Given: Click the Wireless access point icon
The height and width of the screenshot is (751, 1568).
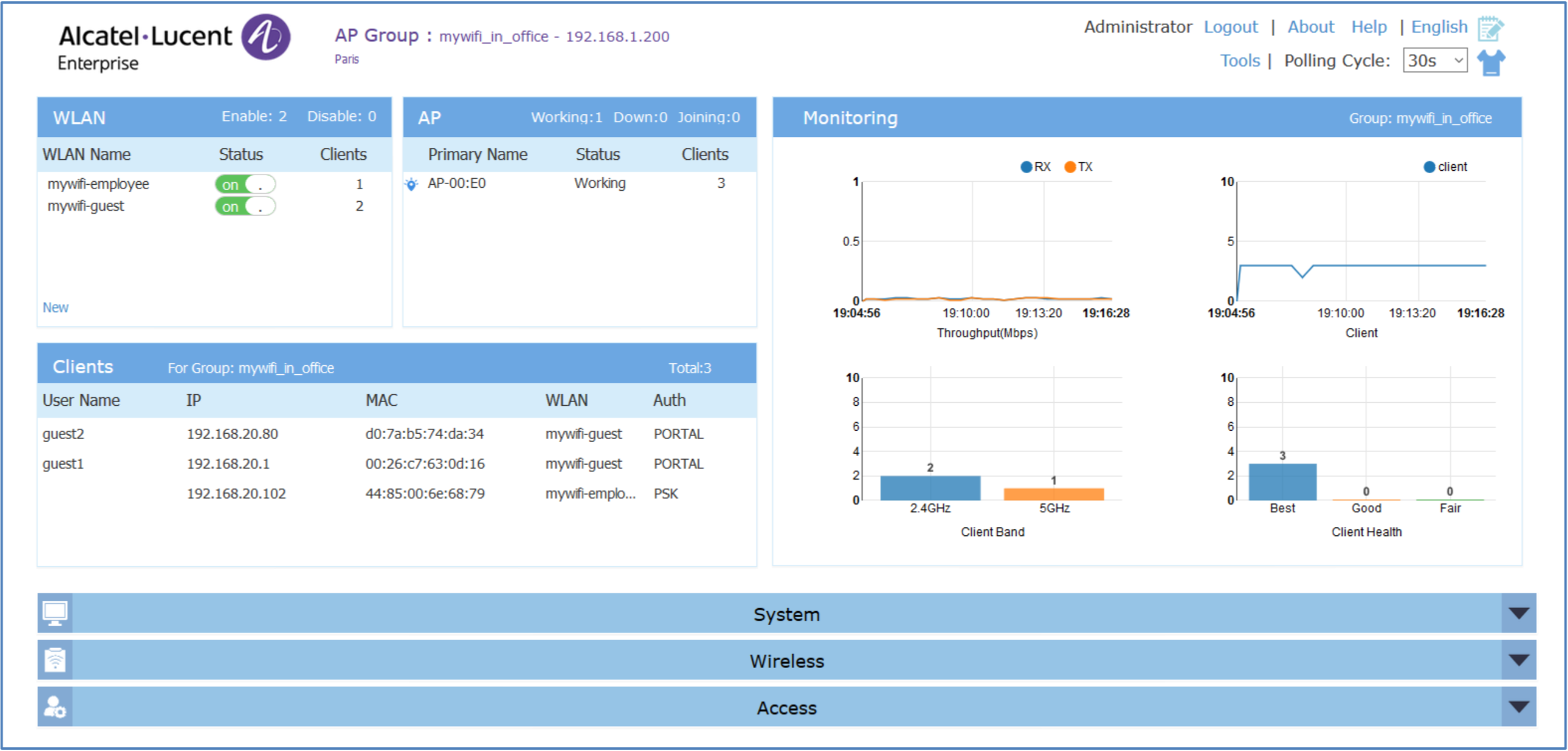Looking at the screenshot, I should coord(55,660).
